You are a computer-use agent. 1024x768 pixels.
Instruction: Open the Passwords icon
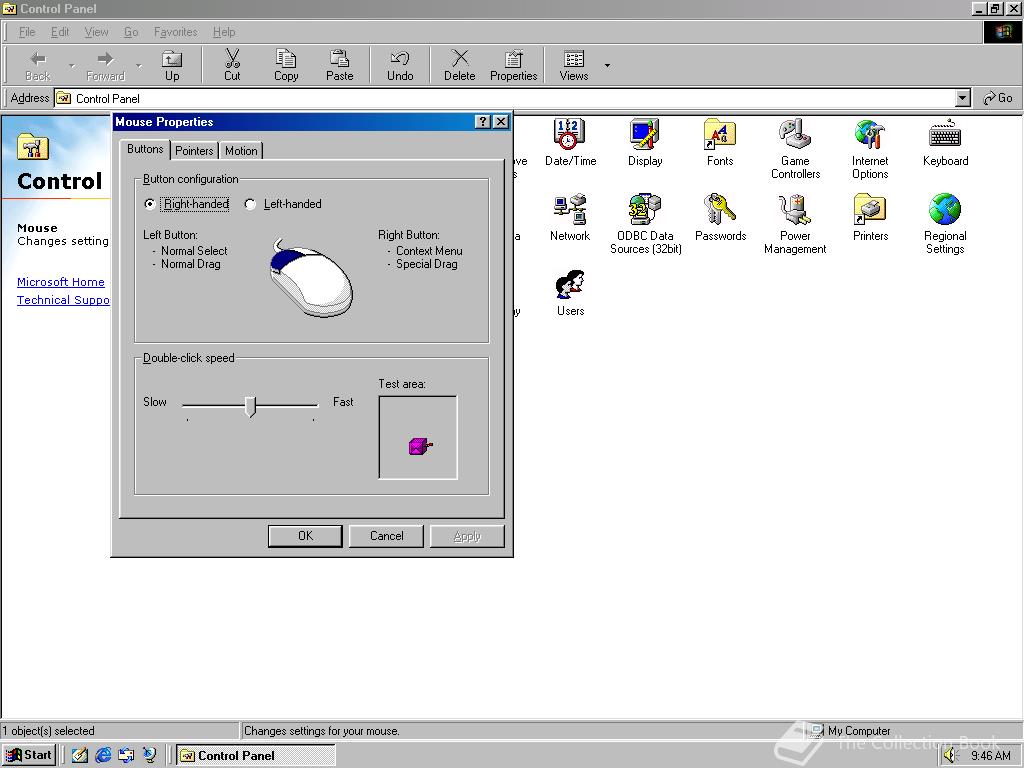coord(720,217)
